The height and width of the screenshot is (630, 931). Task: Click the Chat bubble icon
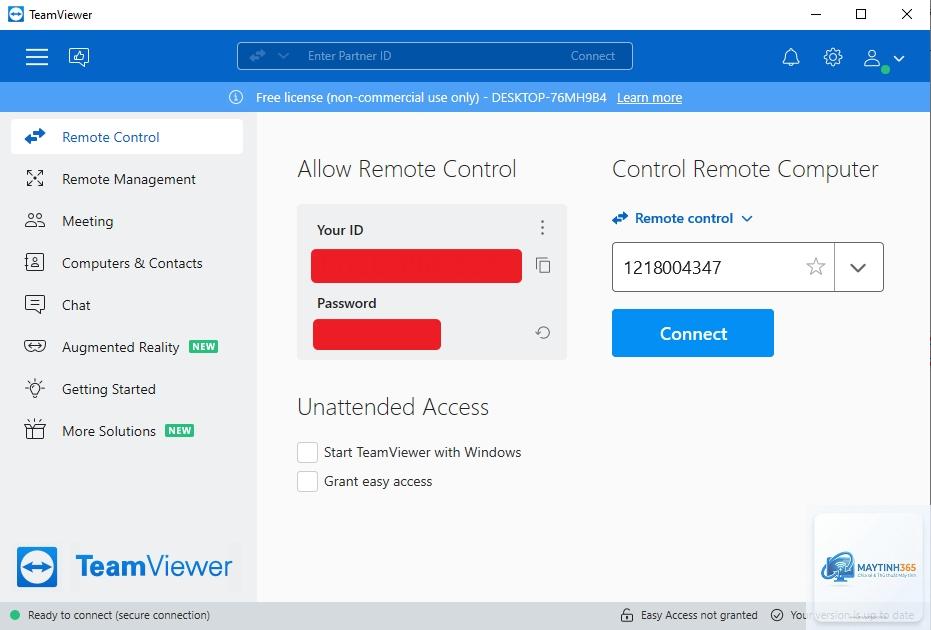coord(35,305)
